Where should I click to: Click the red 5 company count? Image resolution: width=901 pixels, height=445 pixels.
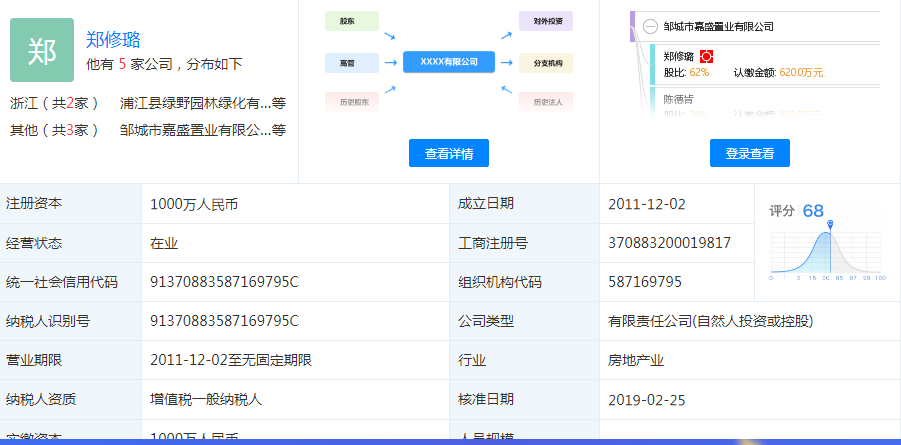tap(122, 64)
